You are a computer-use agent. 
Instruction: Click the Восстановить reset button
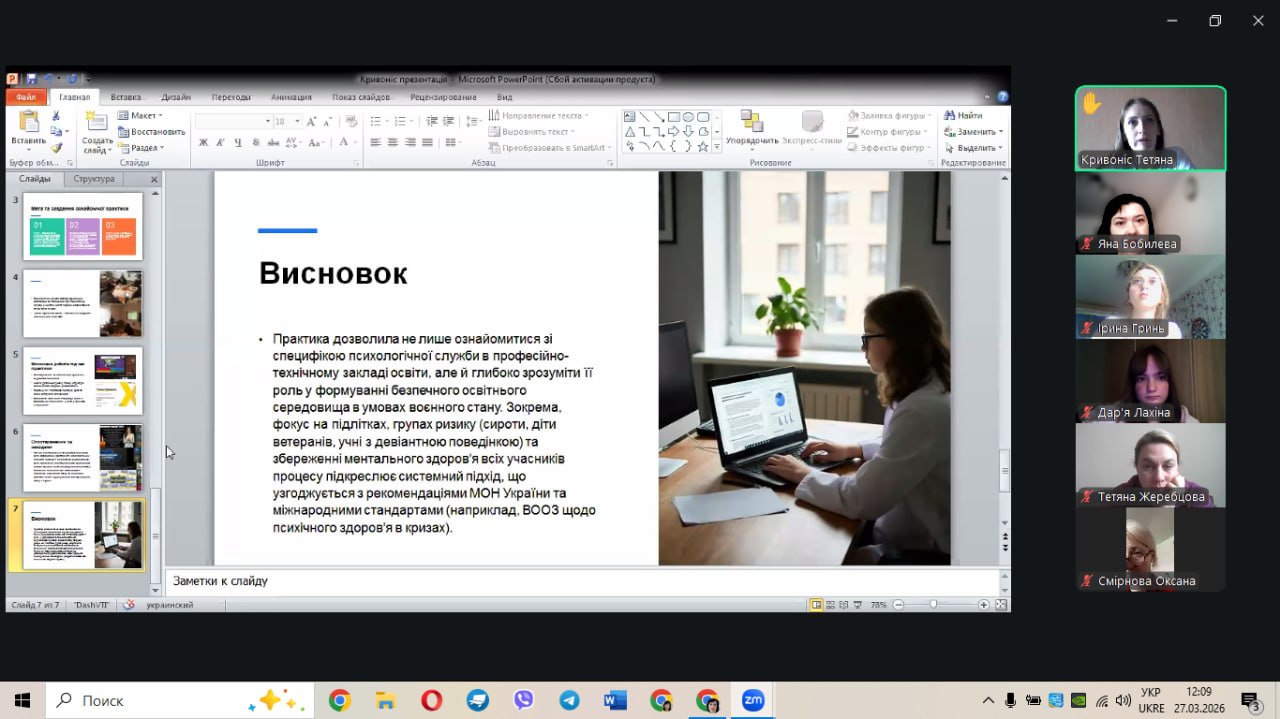click(x=152, y=132)
